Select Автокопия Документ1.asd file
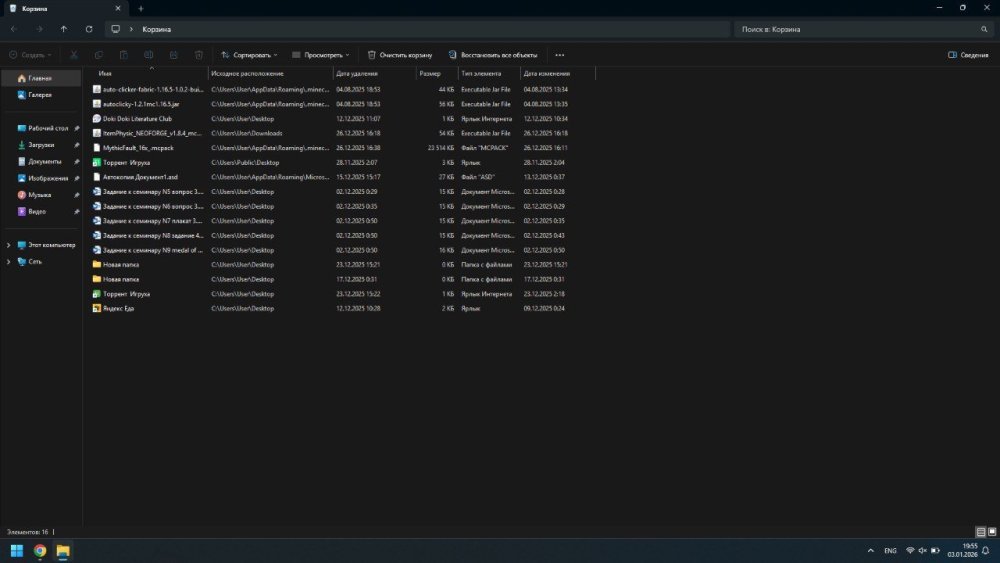 [x=140, y=177]
